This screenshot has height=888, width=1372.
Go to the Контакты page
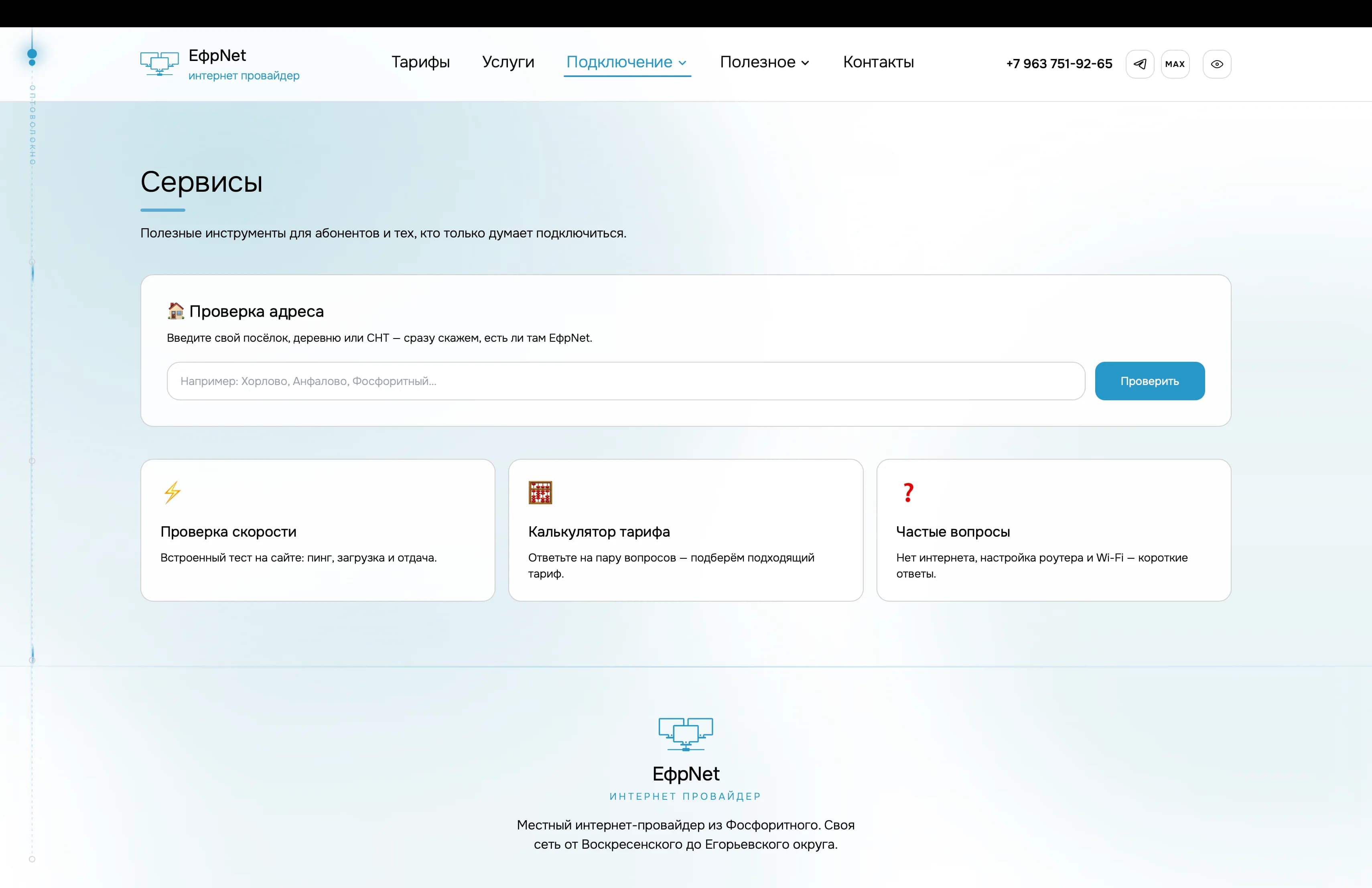coord(879,62)
